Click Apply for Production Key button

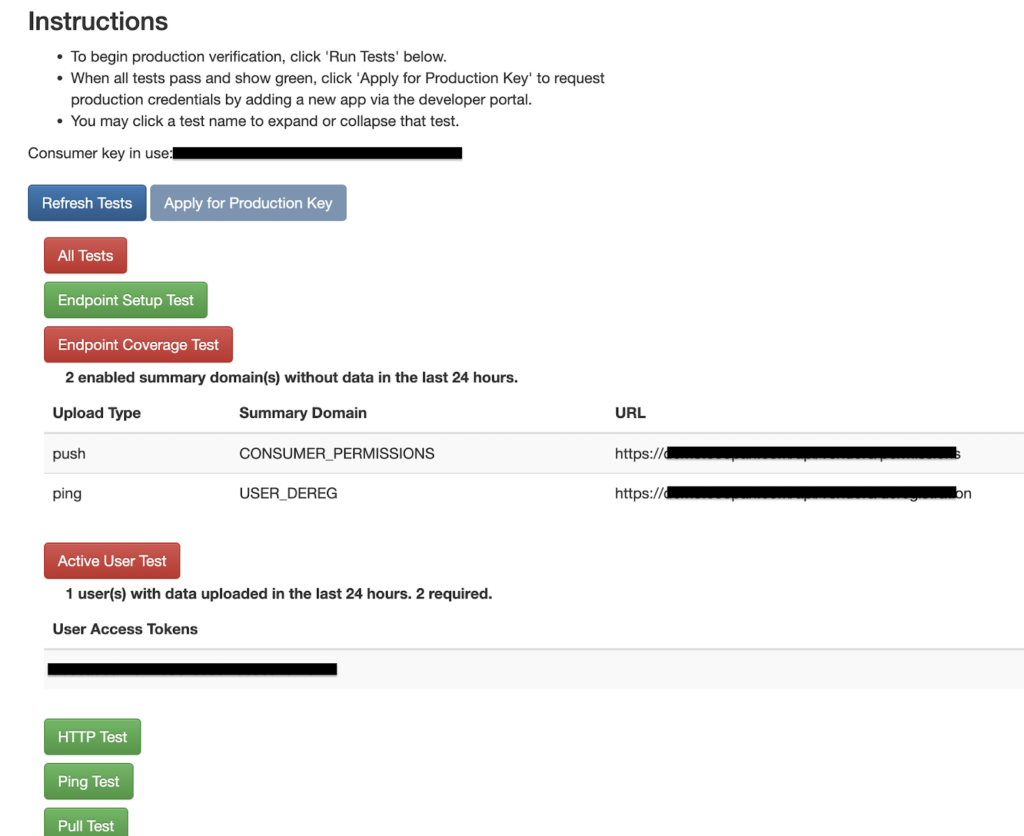(248, 203)
